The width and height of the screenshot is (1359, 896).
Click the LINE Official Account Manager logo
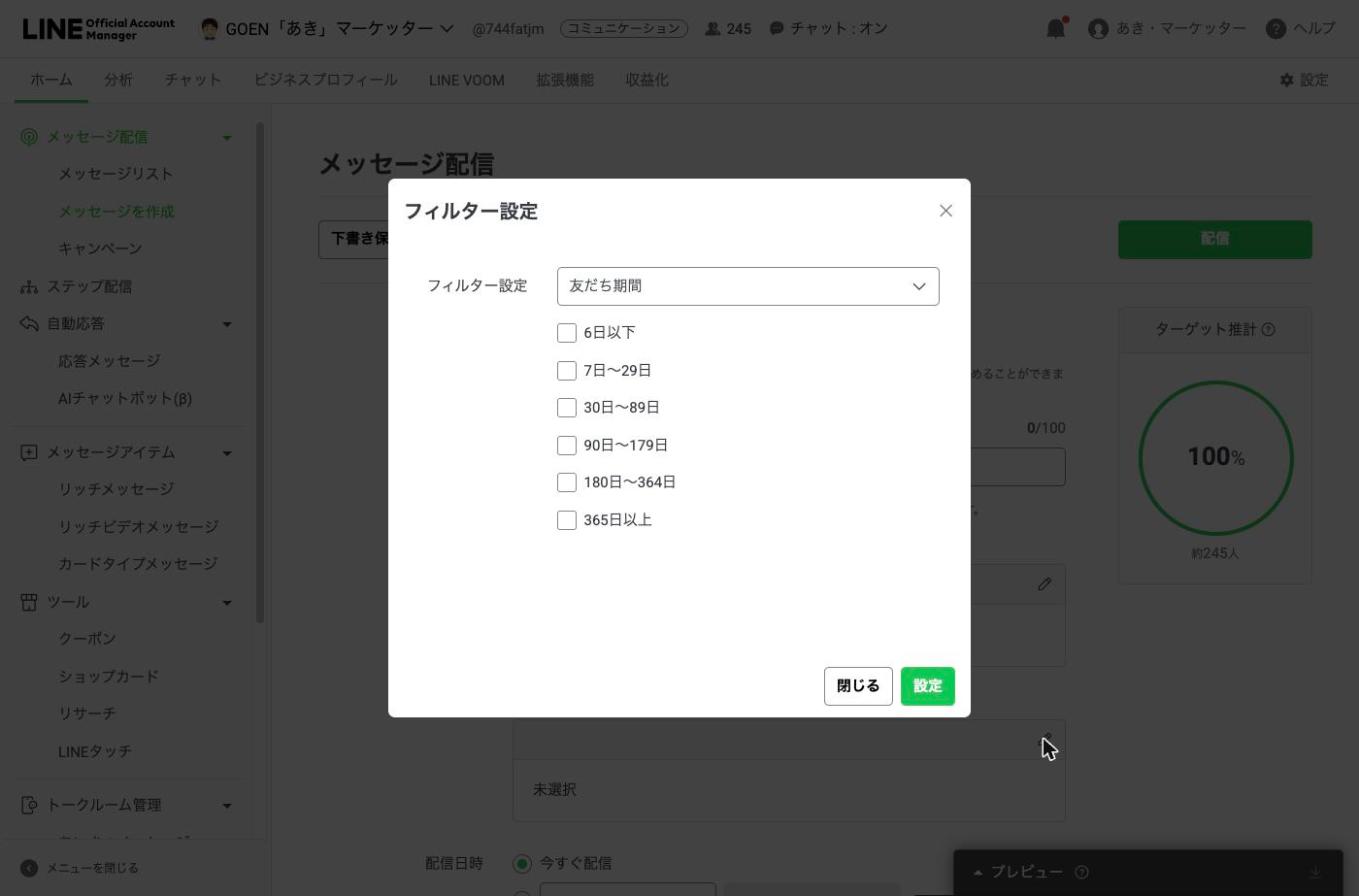pos(98,28)
